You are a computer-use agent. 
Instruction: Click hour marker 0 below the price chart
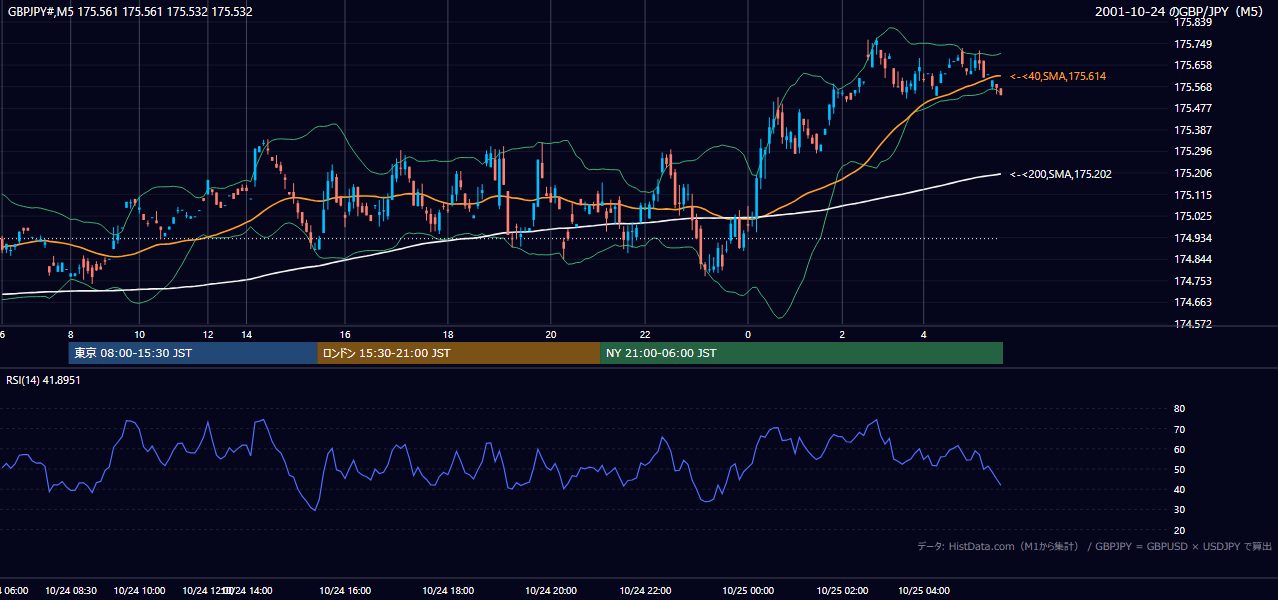[x=748, y=335]
